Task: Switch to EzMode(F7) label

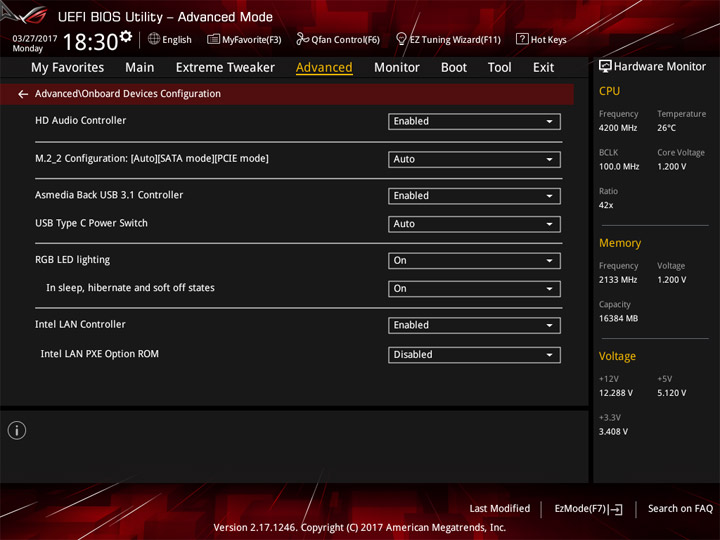Action: coord(580,509)
